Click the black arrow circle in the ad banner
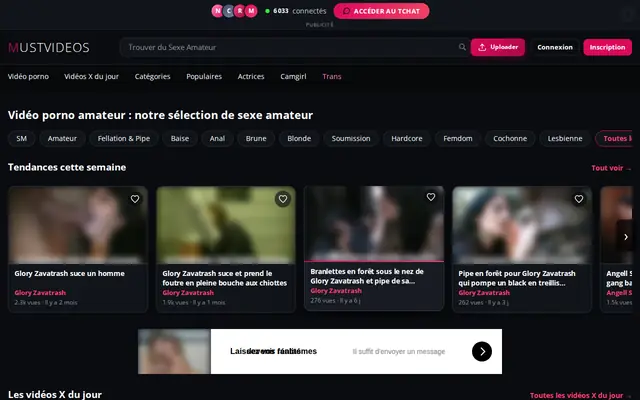Screen dimensions: 640x400 [482, 351]
